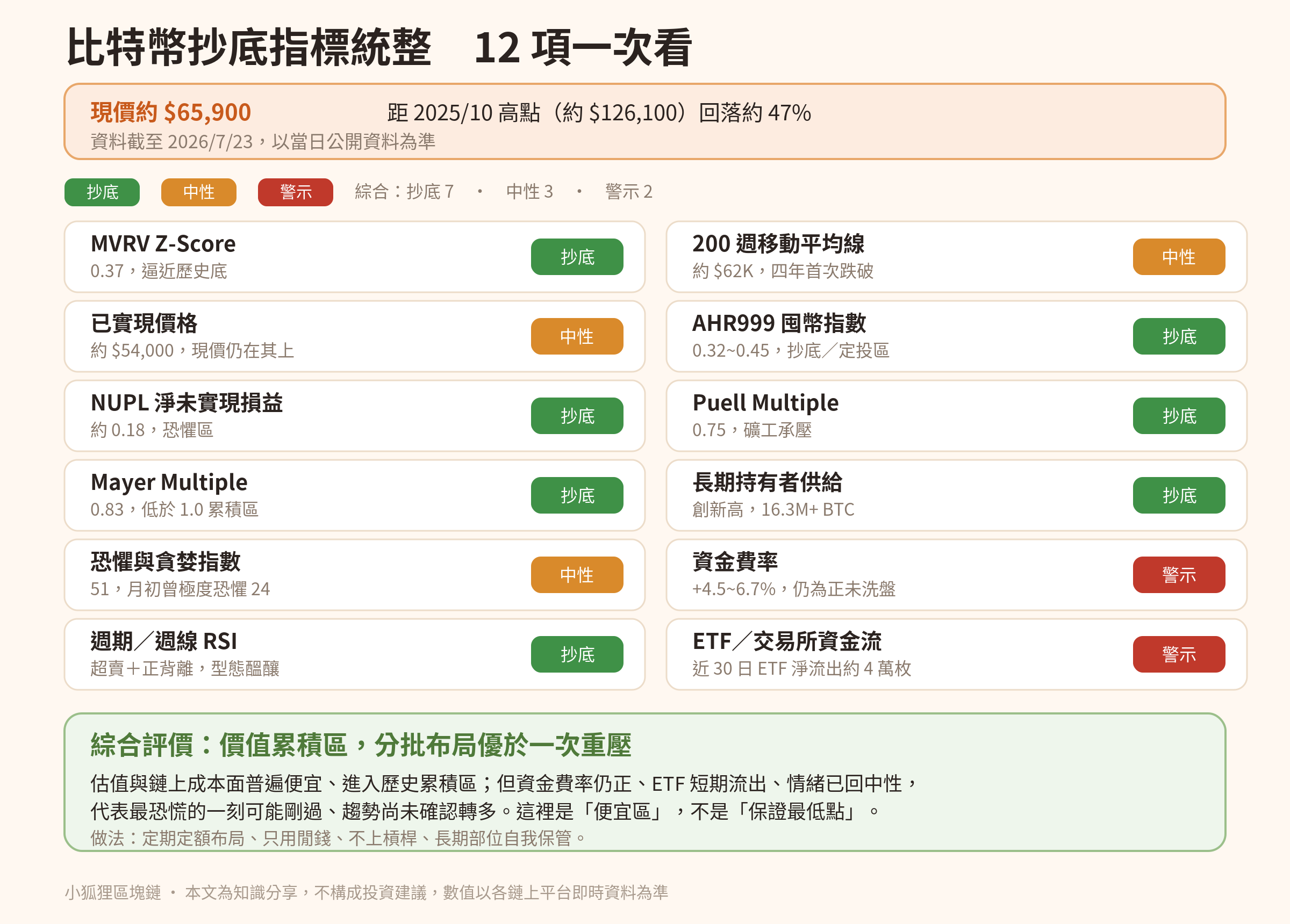Screen dimensions: 1290x924
Task: Click the 抄底 tag on MVRV Z-Score card
Action: tap(577, 257)
